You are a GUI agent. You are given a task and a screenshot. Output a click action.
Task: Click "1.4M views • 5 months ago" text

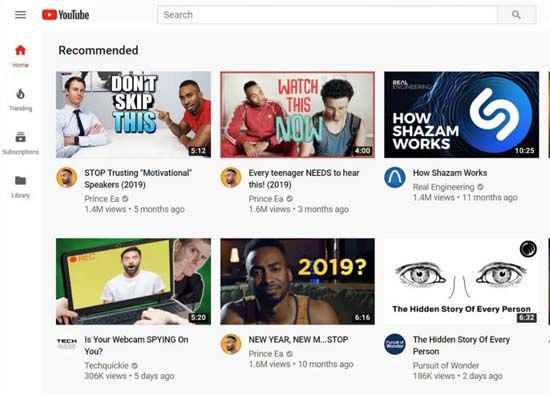pos(134,209)
